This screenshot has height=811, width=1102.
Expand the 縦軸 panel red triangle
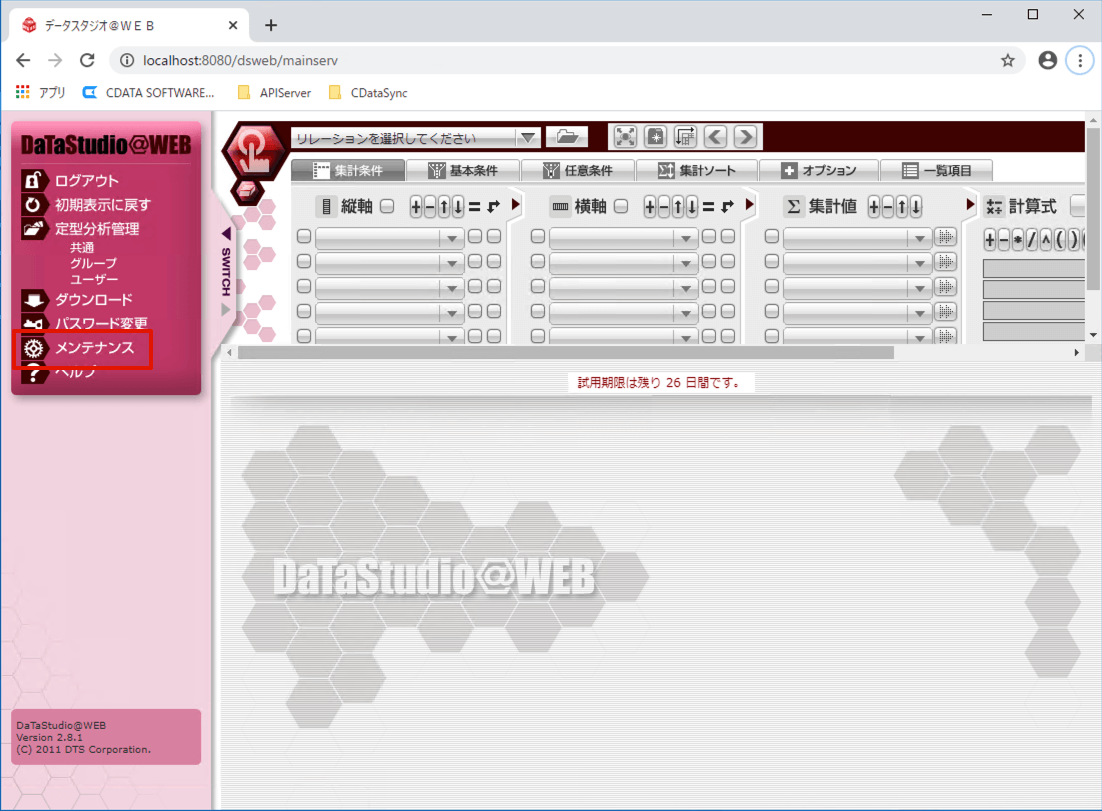516,205
